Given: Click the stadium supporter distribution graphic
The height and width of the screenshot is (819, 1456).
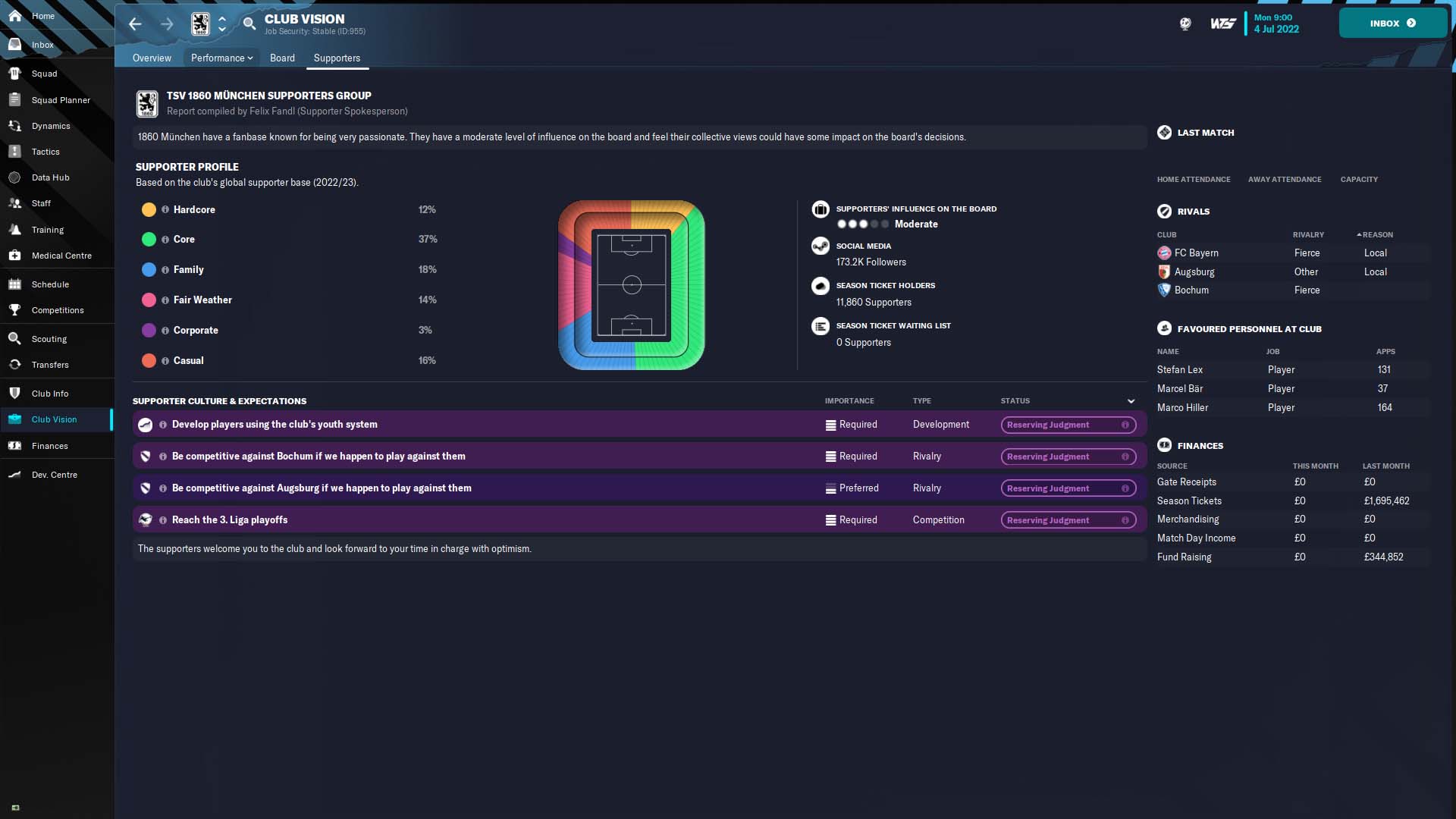Looking at the screenshot, I should pos(631,285).
